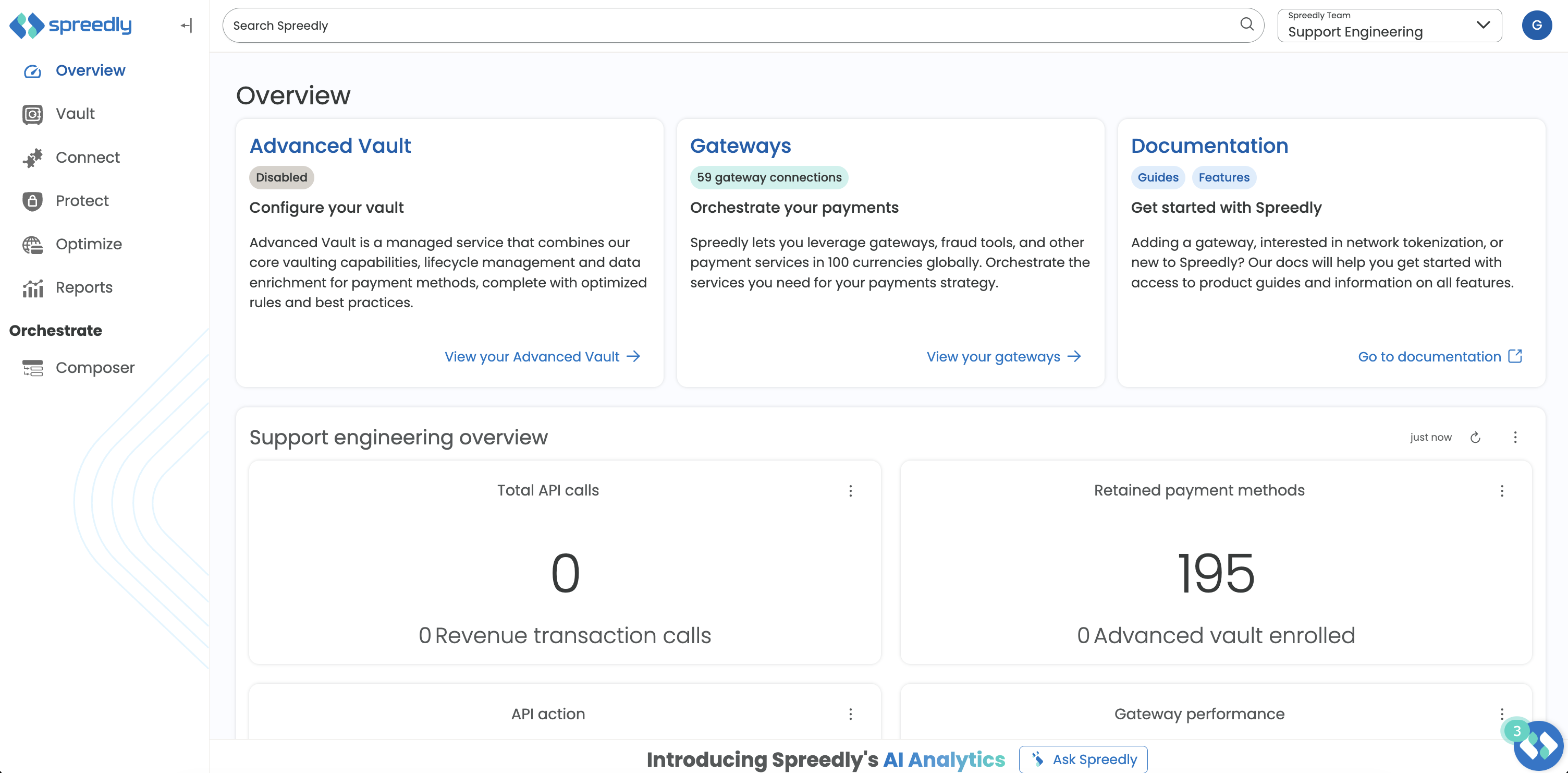This screenshot has height=773, width=1568.
Task: Open the user avatar G menu
Action: click(1536, 25)
